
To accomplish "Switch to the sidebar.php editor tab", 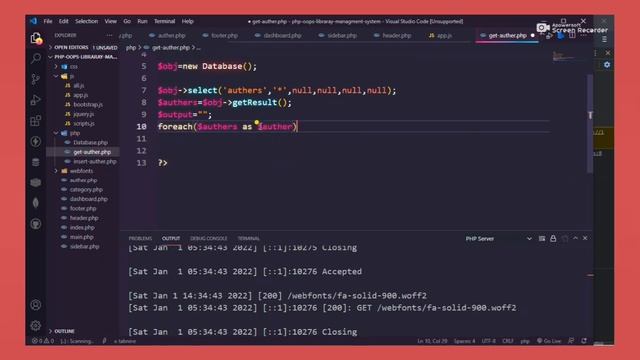I will 338,36.
